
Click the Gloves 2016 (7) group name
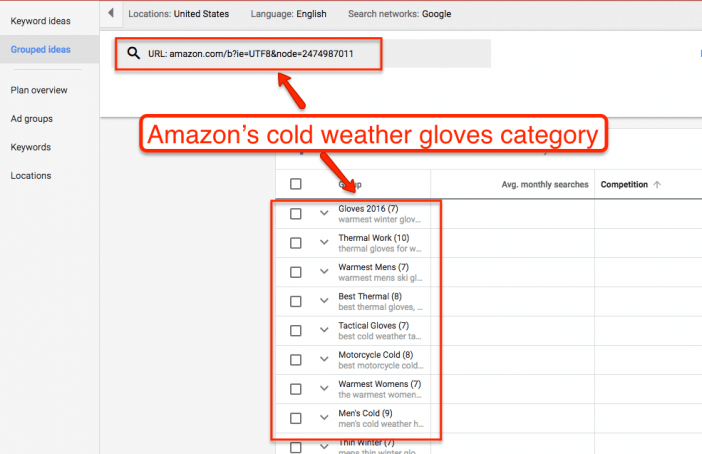tap(368, 209)
